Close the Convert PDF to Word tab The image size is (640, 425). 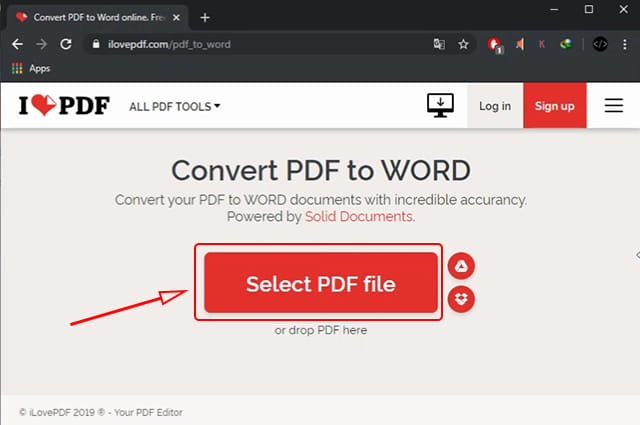point(176,18)
